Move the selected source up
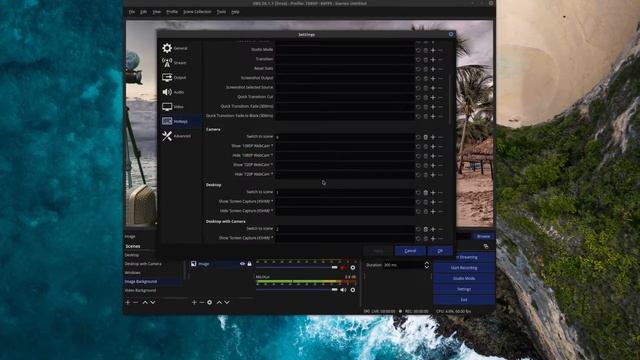The height and width of the screenshot is (360, 640). (219, 302)
